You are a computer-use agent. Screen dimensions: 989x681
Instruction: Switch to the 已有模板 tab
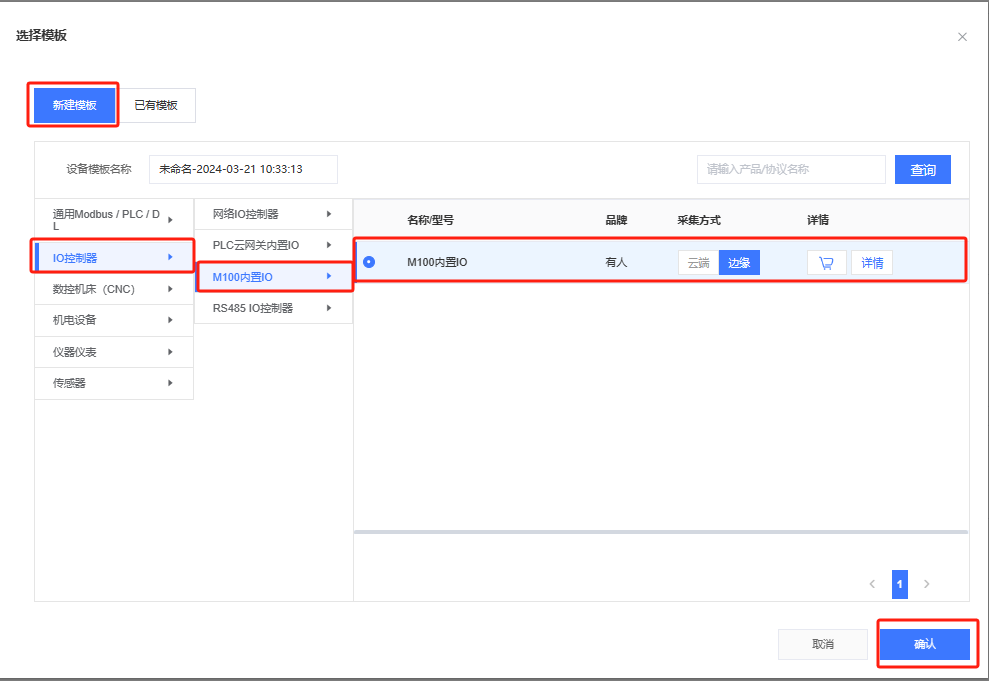coord(156,105)
